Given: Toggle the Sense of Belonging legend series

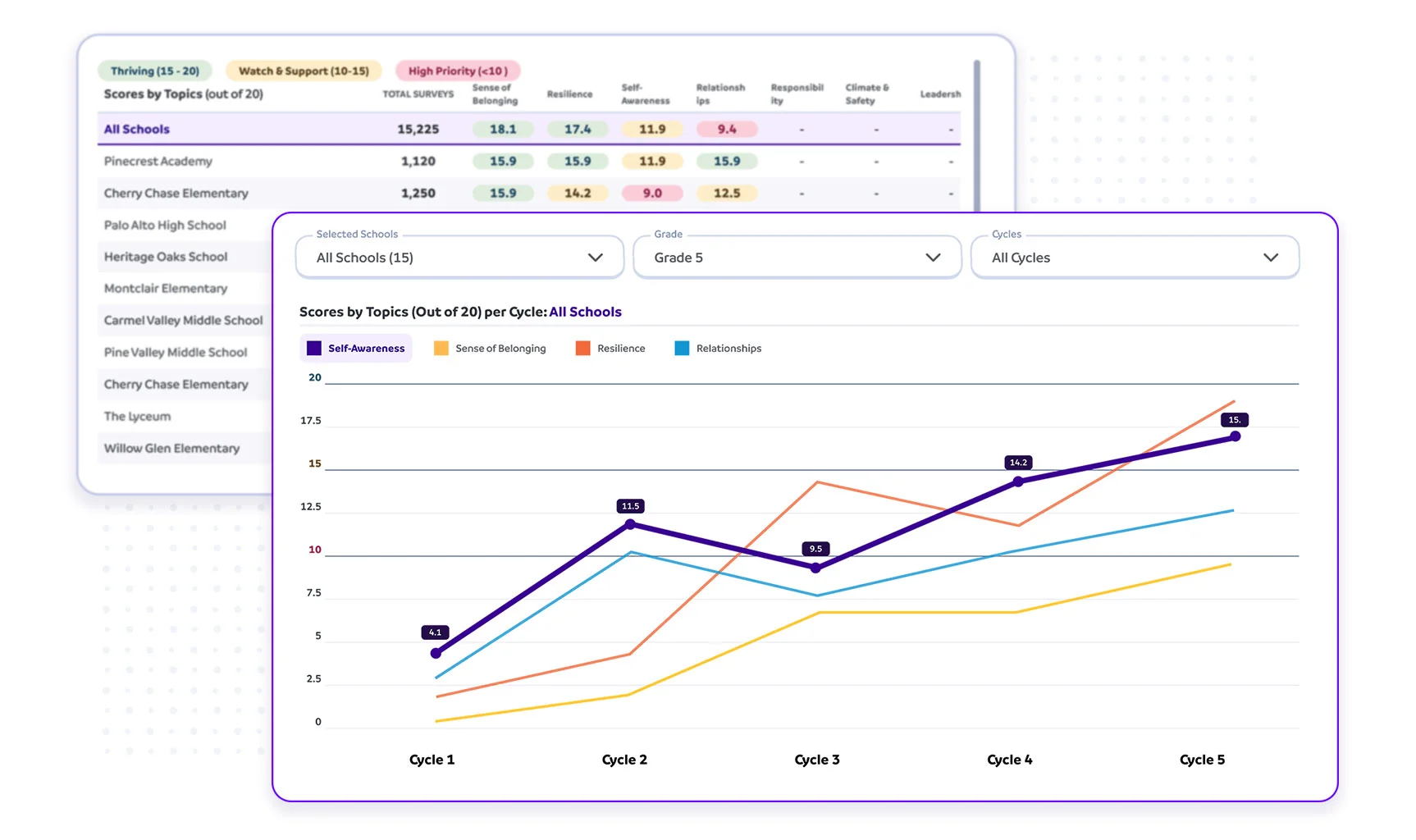Looking at the screenshot, I should 490,349.
